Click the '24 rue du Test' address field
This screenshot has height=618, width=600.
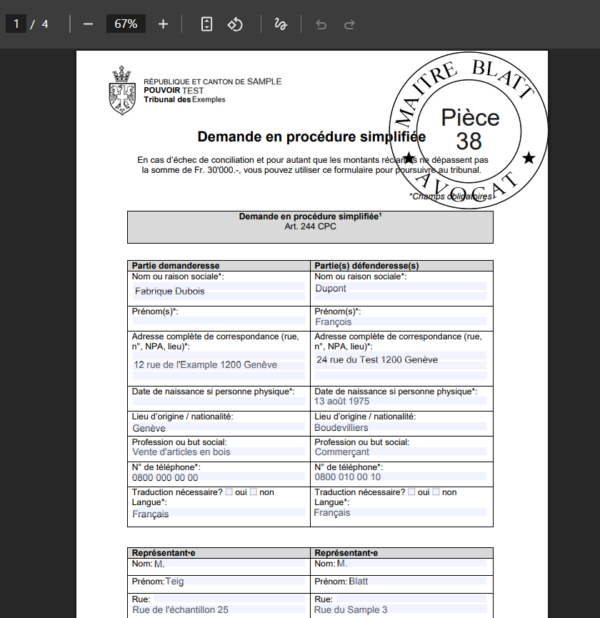401,365
